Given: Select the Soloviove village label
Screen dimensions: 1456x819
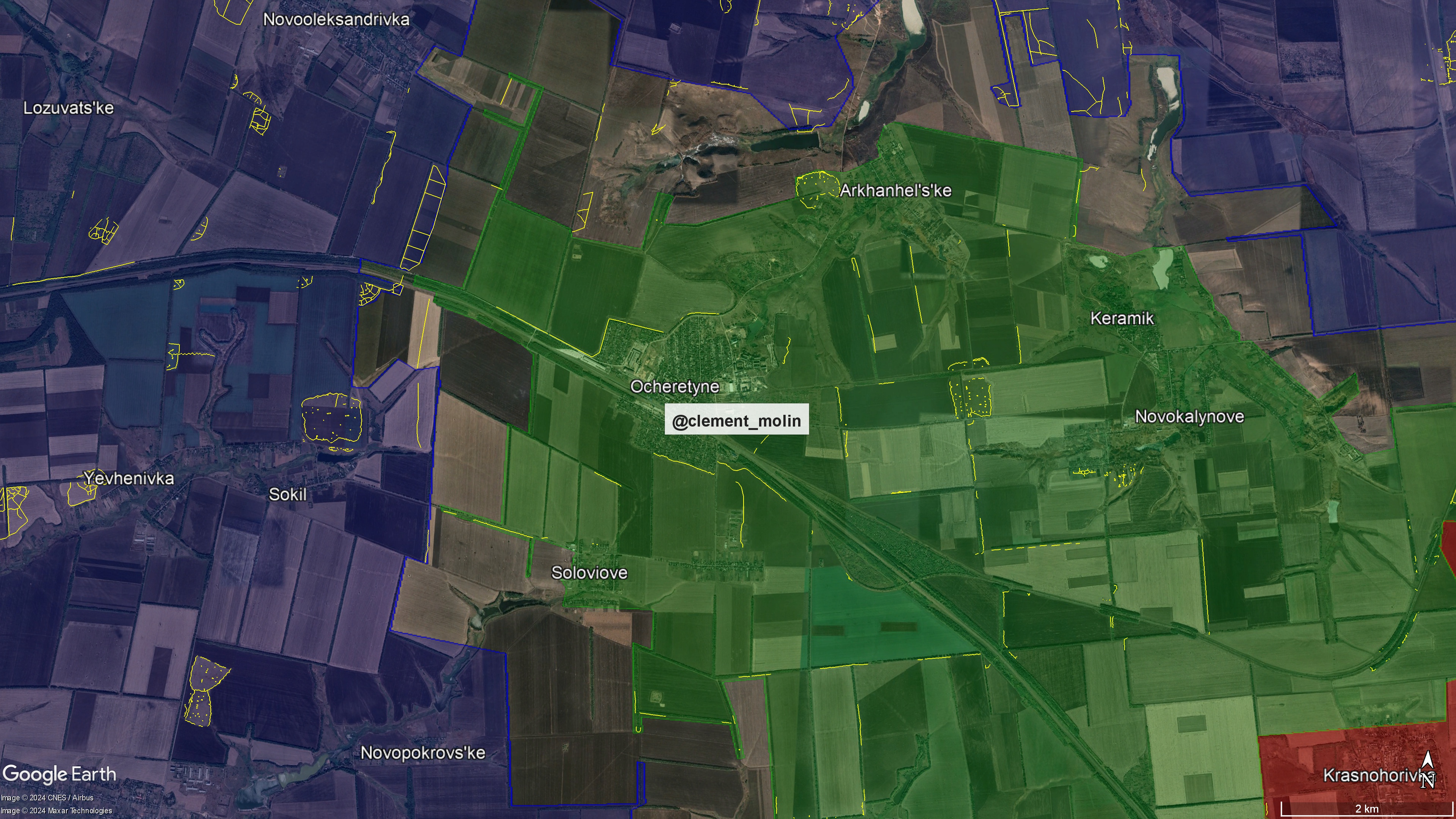Looking at the screenshot, I should [x=589, y=573].
